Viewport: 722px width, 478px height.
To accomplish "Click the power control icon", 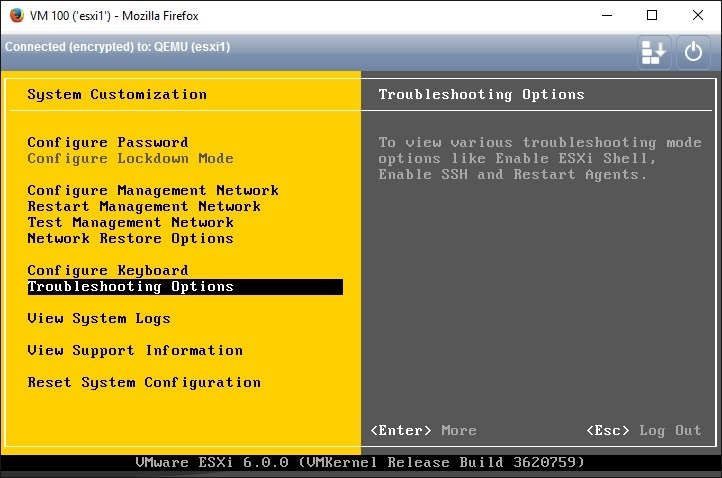I will [693, 52].
